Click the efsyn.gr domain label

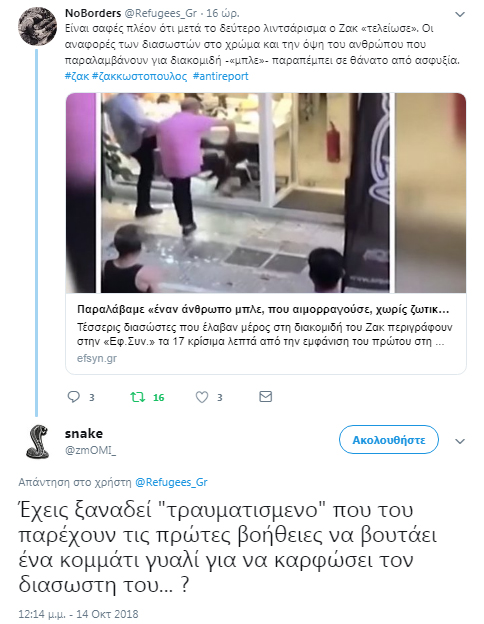pos(97,358)
